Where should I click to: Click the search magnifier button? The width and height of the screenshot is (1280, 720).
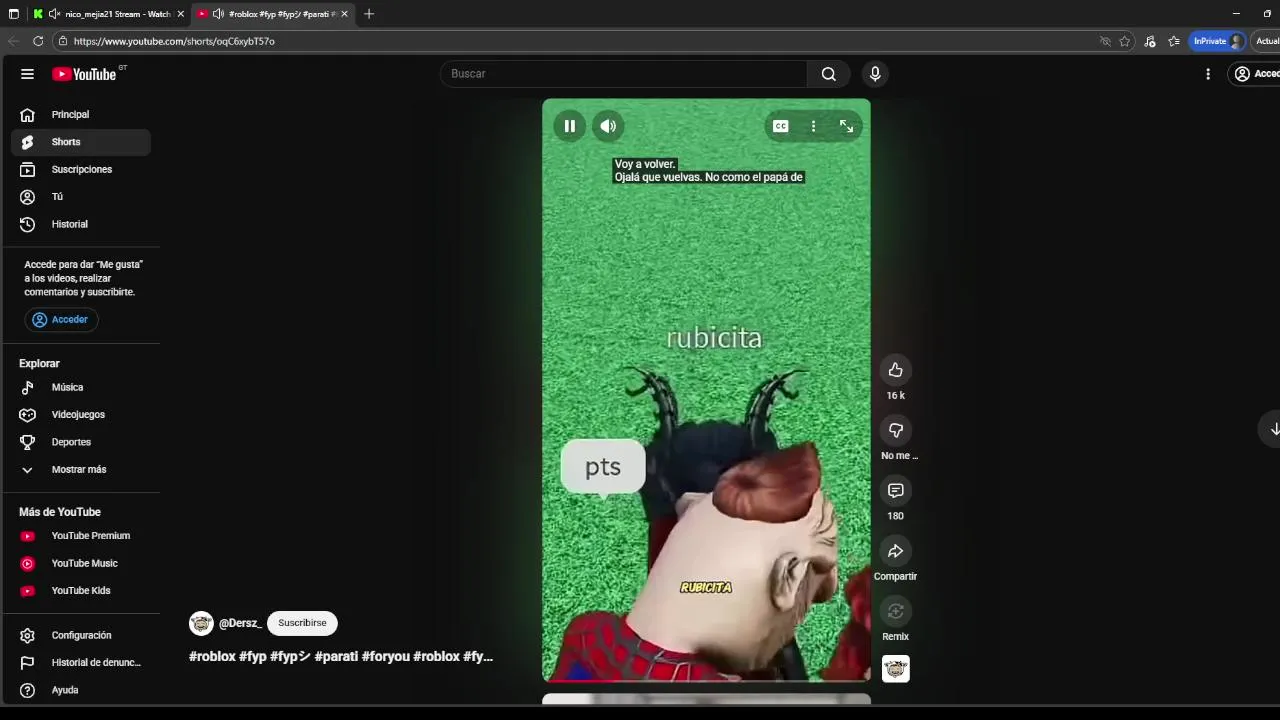[x=828, y=74]
